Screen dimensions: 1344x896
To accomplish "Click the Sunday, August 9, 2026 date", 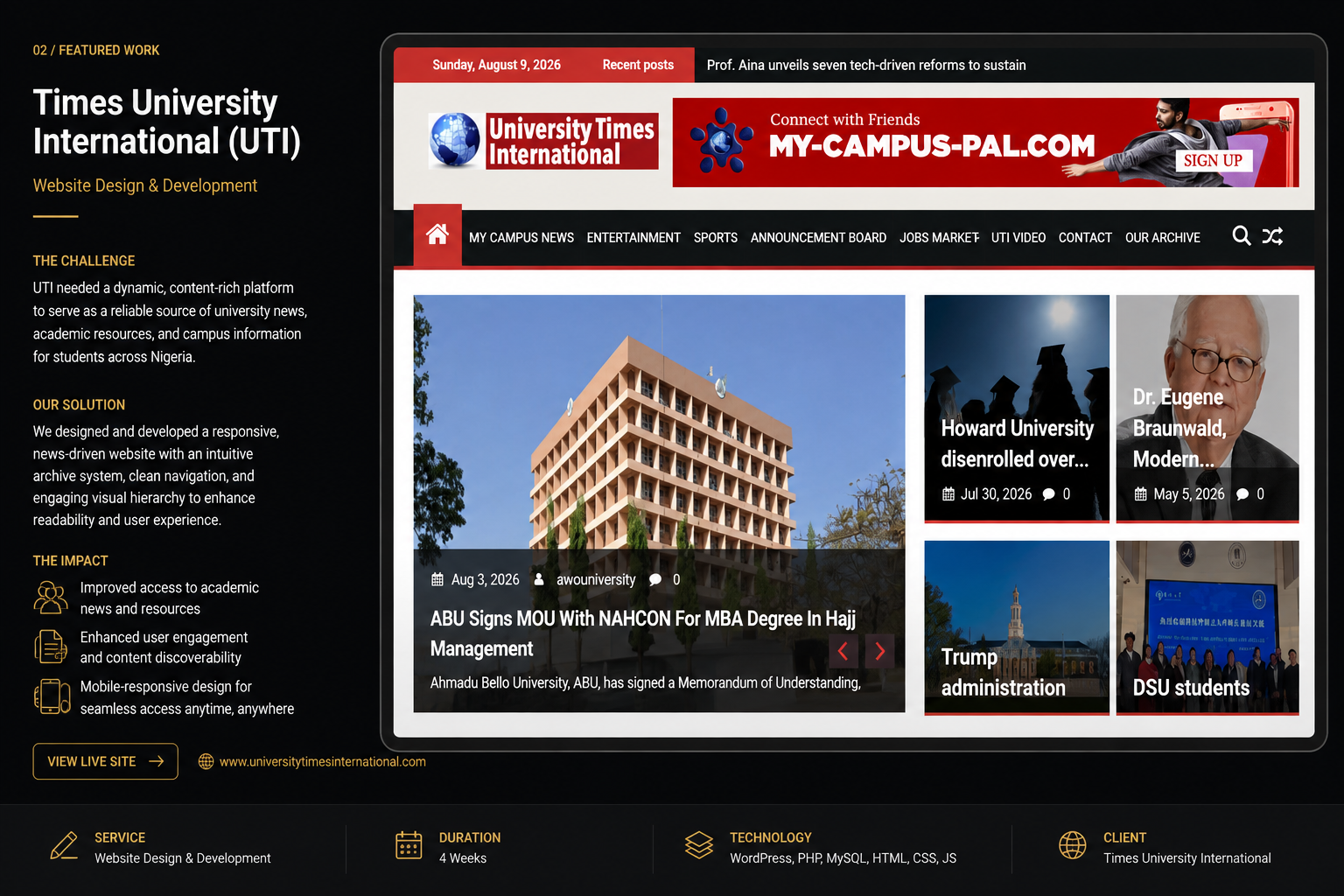I will [x=496, y=65].
